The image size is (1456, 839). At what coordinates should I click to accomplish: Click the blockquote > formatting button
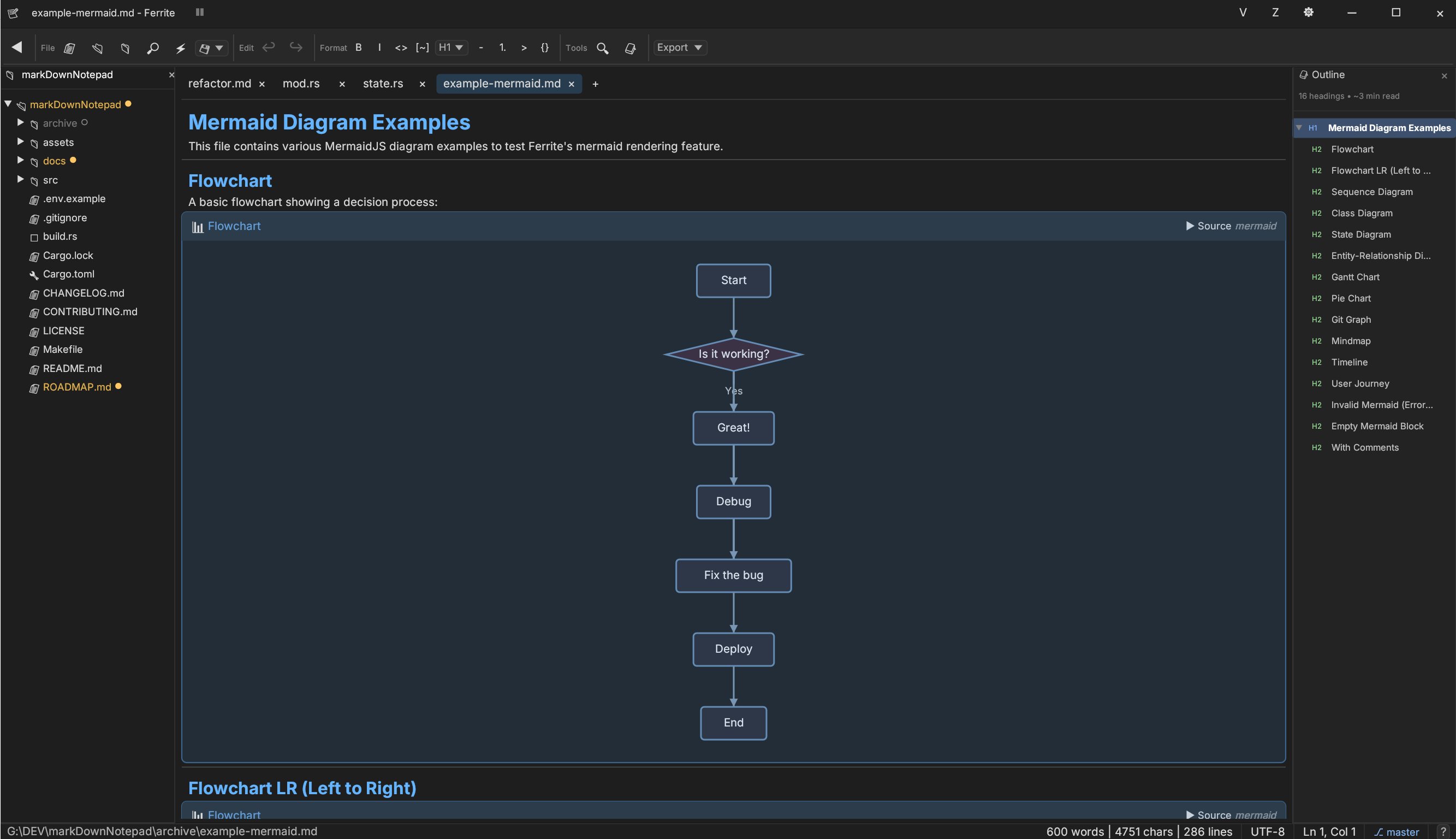click(524, 48)
